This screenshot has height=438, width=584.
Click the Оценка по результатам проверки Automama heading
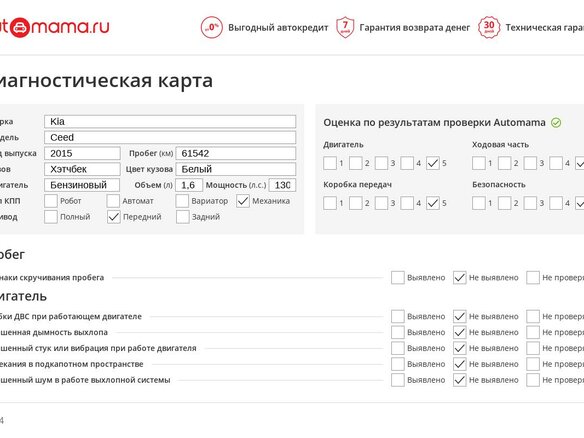pos(434,123)
